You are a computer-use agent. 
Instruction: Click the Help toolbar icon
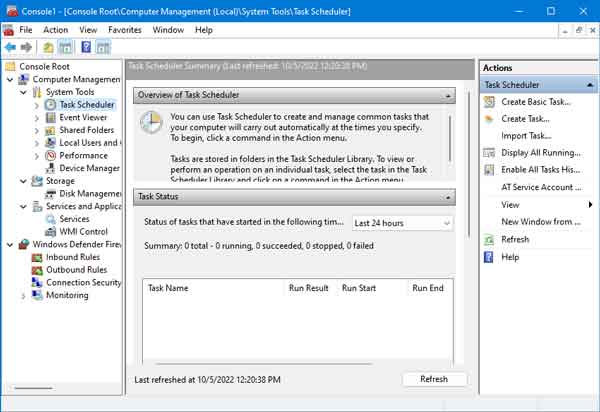click(86, 47)
